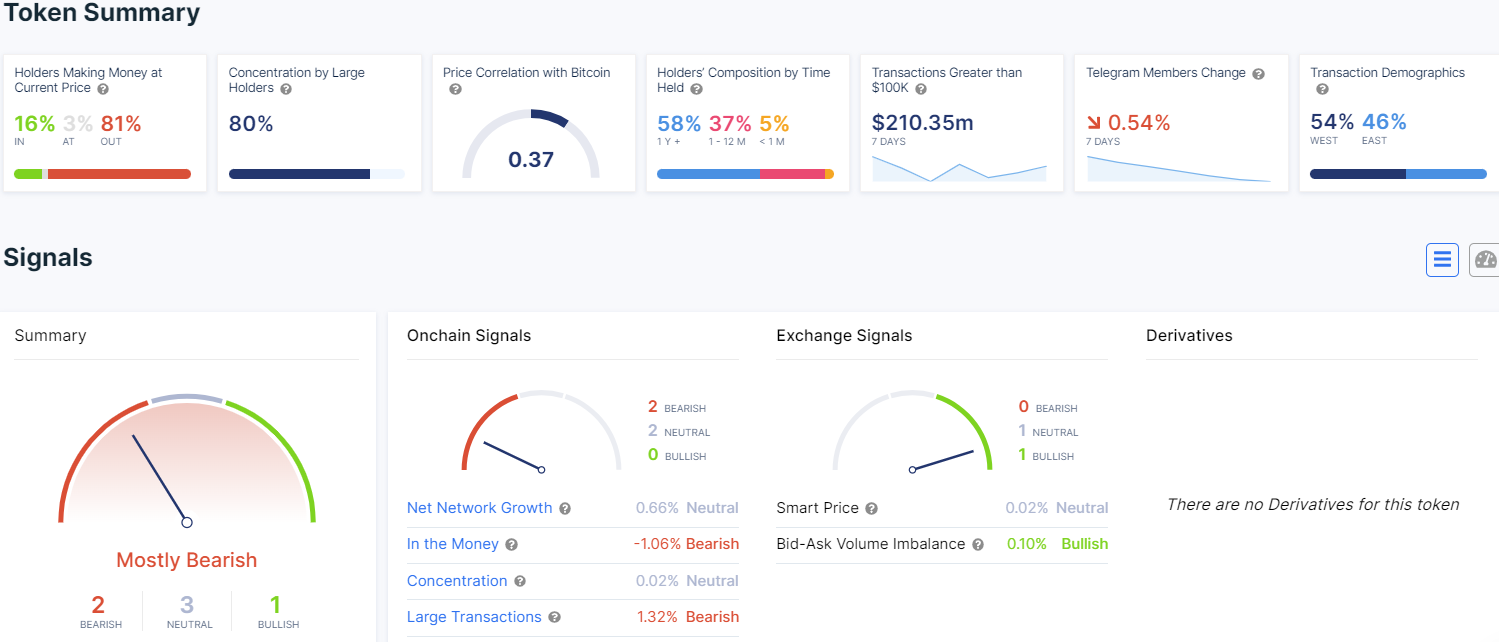Click help icon beside In the Money signal
Viewport: 1499px width, 642px height.
[511, 545]
